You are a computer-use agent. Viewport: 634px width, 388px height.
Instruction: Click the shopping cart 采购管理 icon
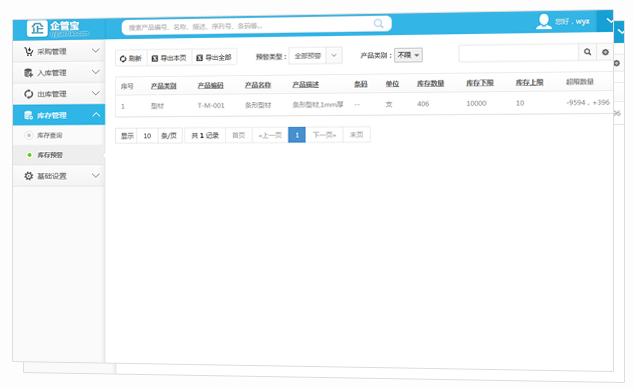coord(28,51)
